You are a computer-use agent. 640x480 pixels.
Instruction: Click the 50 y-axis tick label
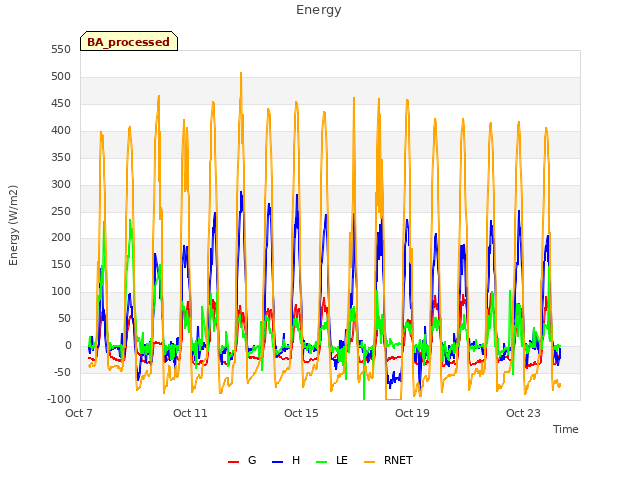pos(64,318)
